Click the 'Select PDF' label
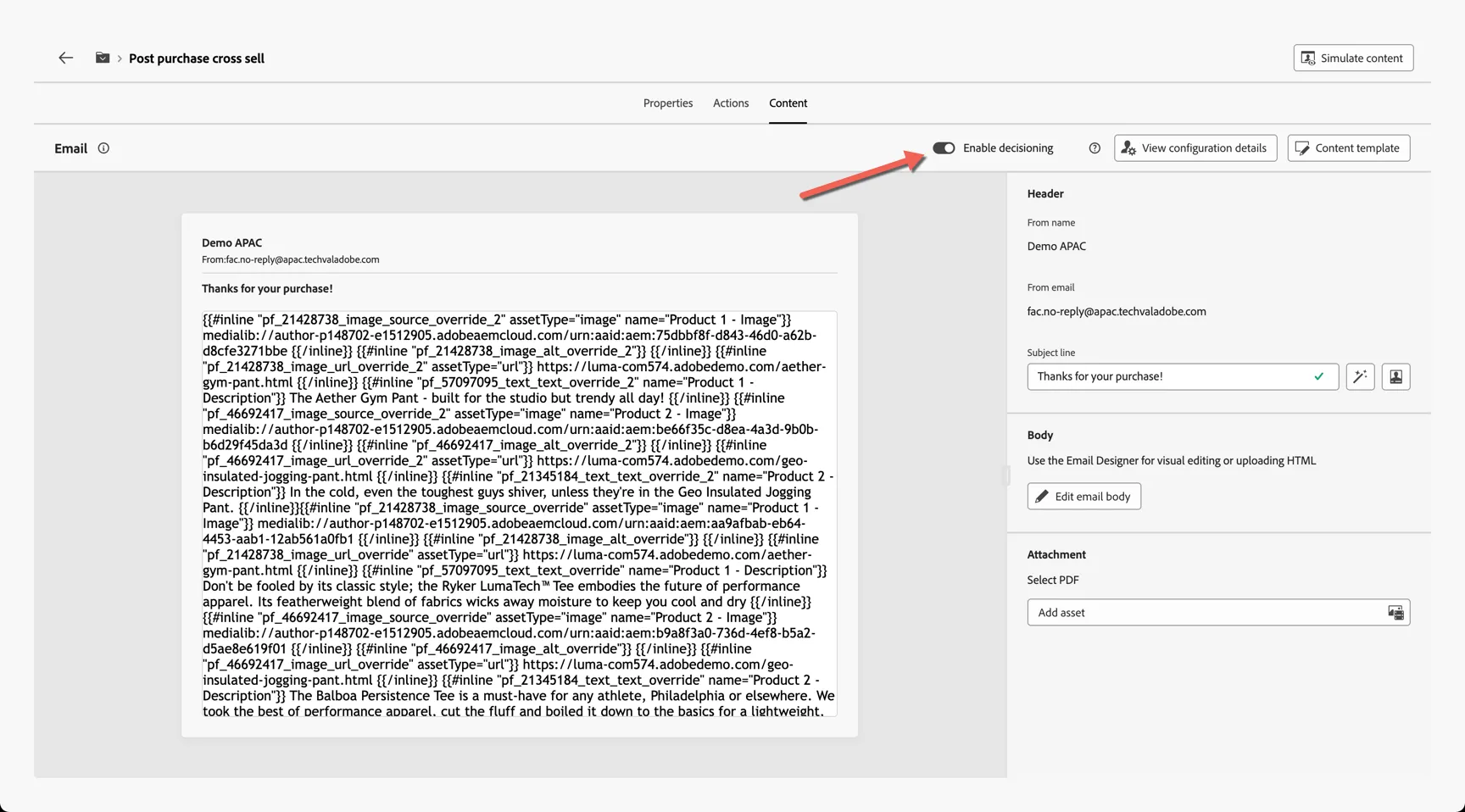The width and height of the screenshot is (1465, 812). click(1053, 581)
